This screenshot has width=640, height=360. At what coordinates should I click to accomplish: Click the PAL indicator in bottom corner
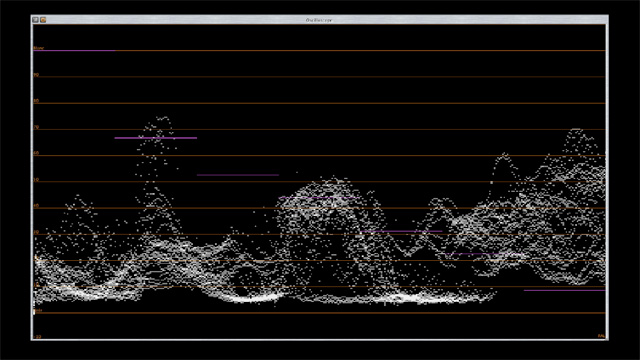point(601,336)
